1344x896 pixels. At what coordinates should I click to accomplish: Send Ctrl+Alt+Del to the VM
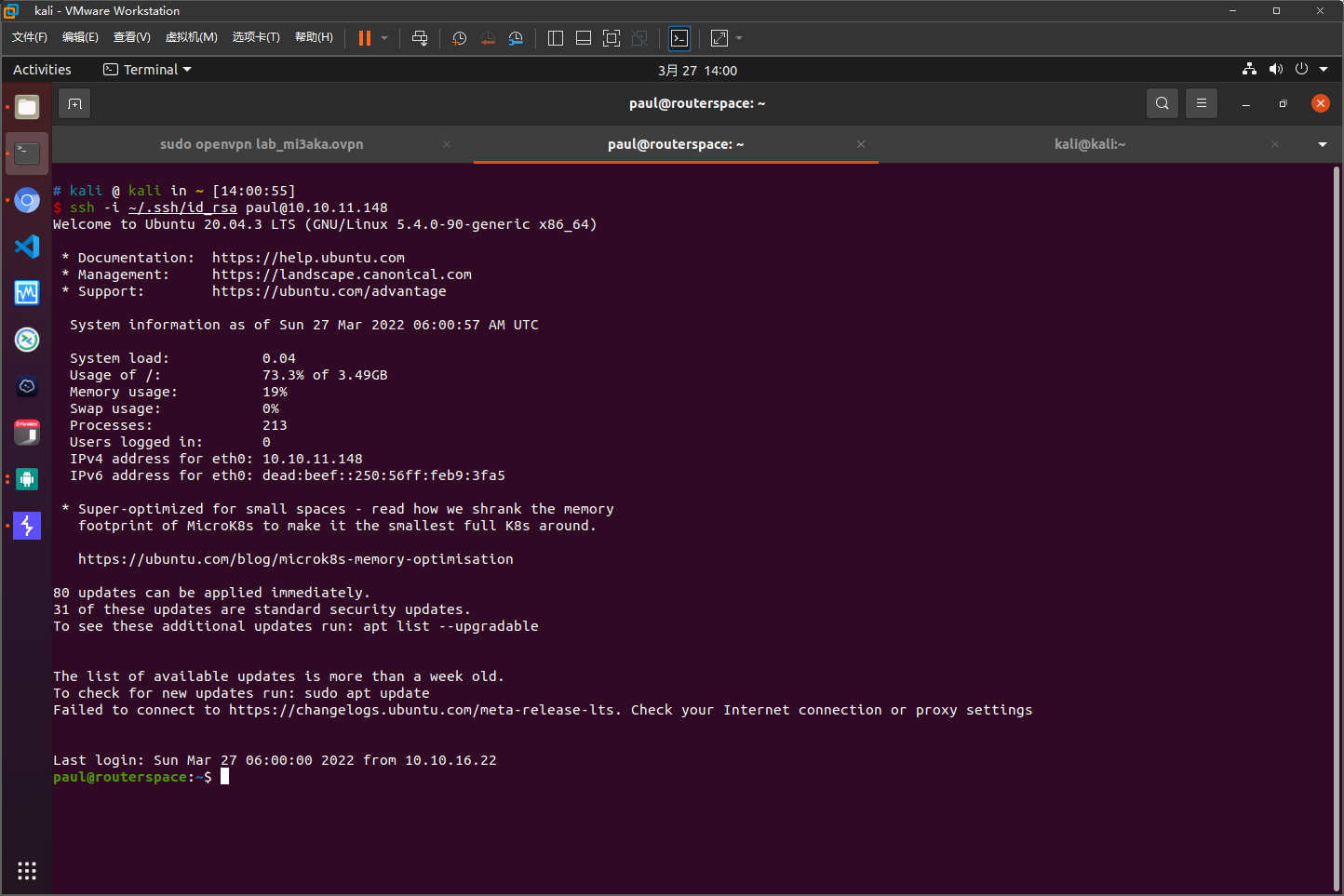[x=420, y=38]
